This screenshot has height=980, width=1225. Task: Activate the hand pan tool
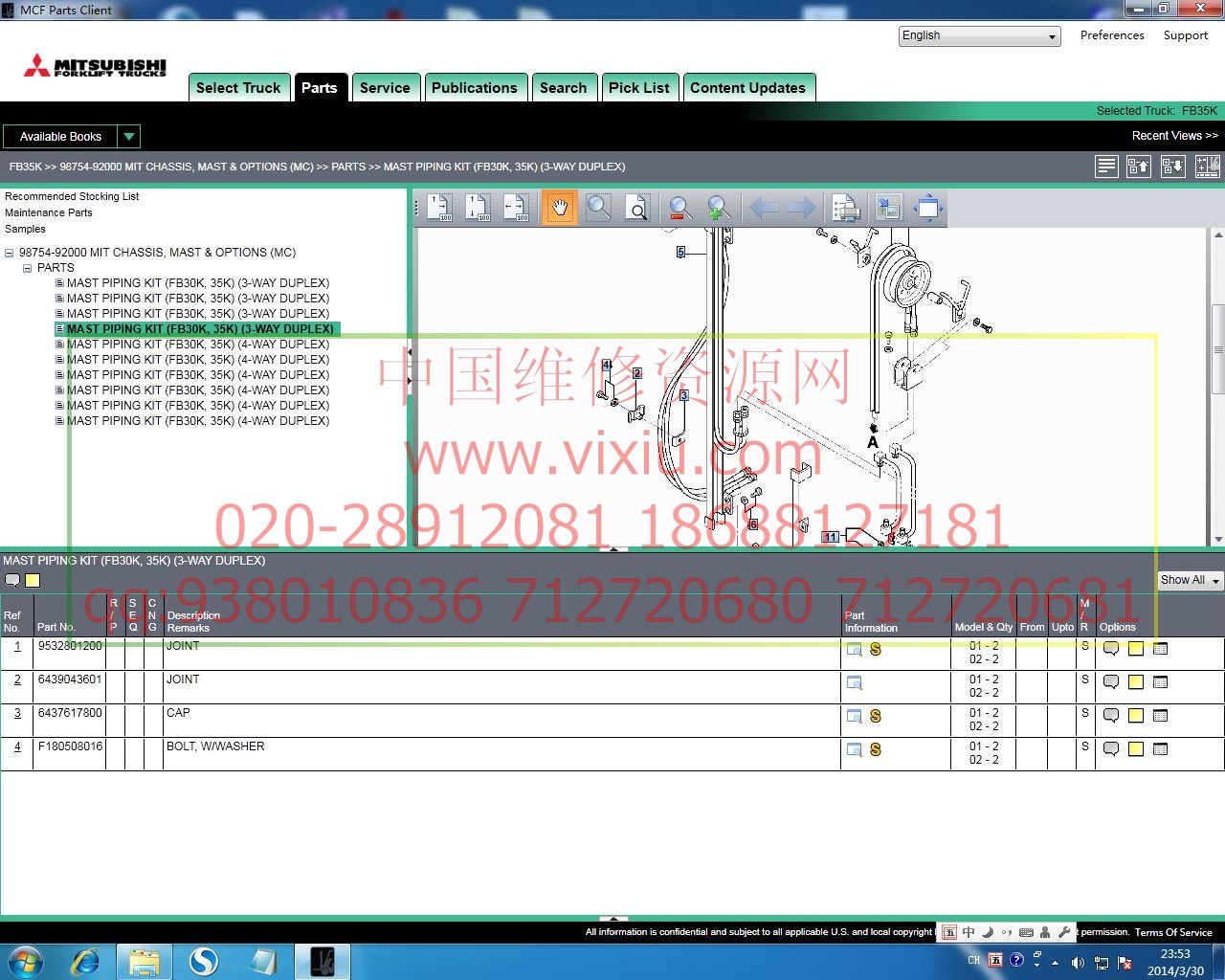[559, 208]
